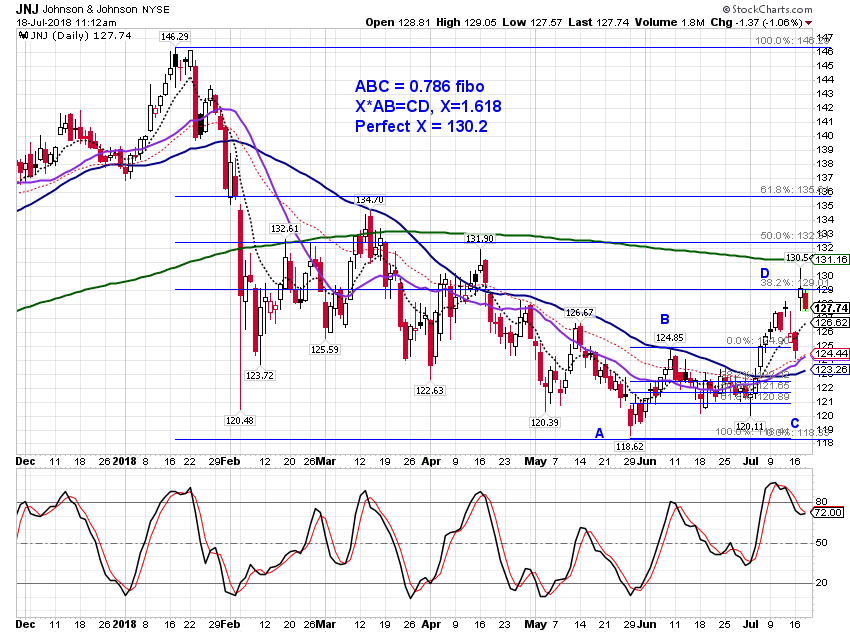Click the blue wave label C

pos(795,423)
